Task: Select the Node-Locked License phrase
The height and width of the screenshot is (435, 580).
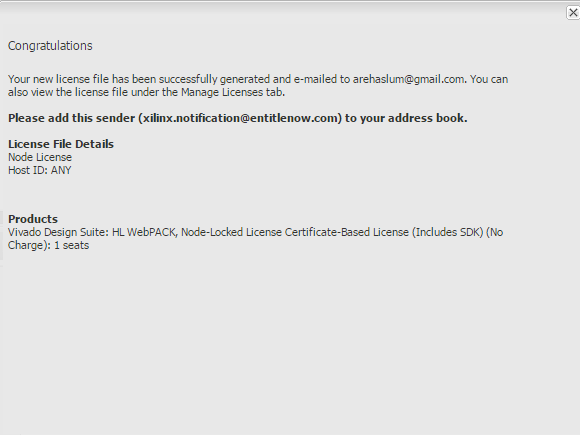Action: pyautogui.click(x=231, y=232)
